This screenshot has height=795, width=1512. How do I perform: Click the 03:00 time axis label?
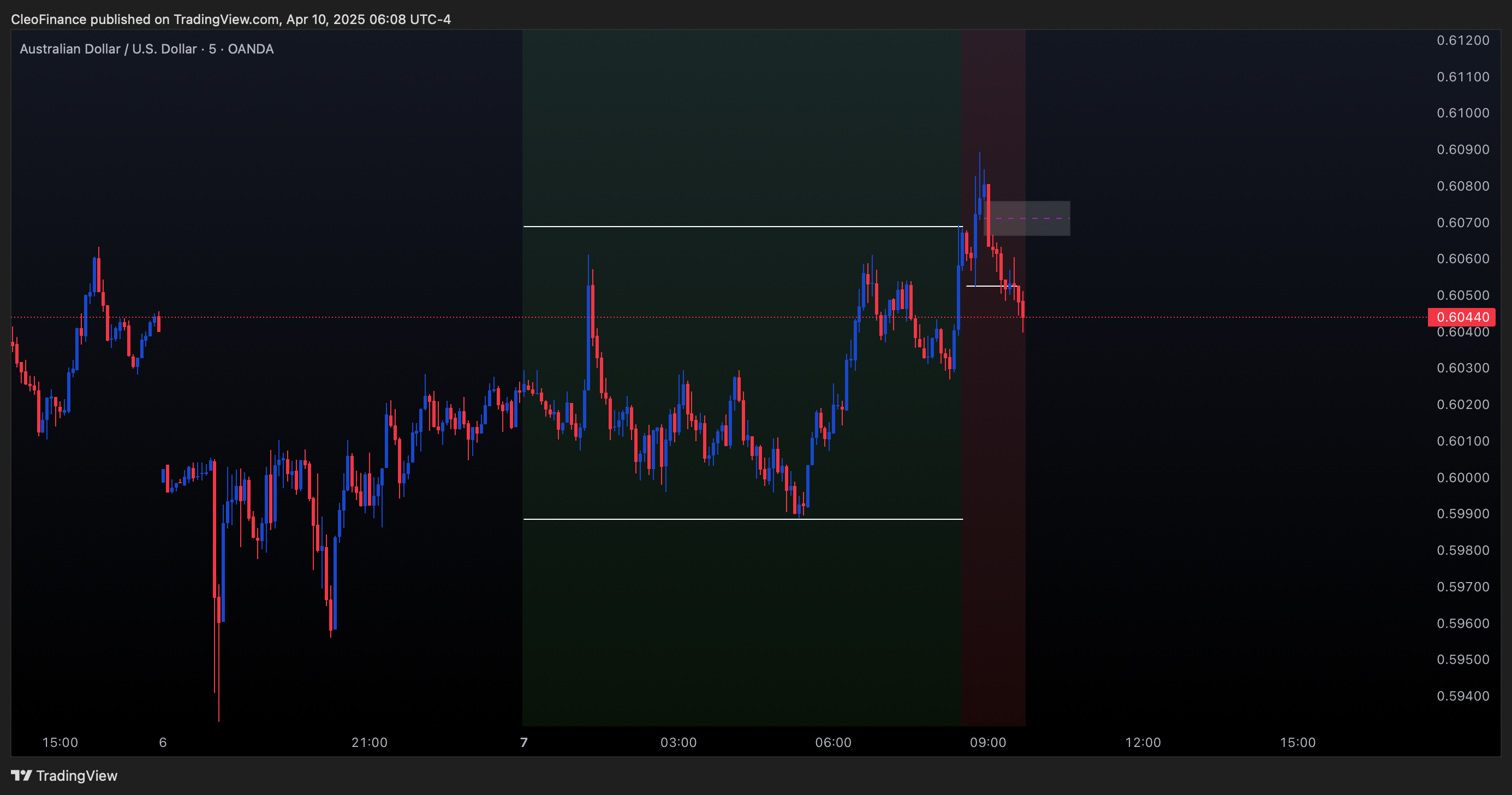(678, 743)
